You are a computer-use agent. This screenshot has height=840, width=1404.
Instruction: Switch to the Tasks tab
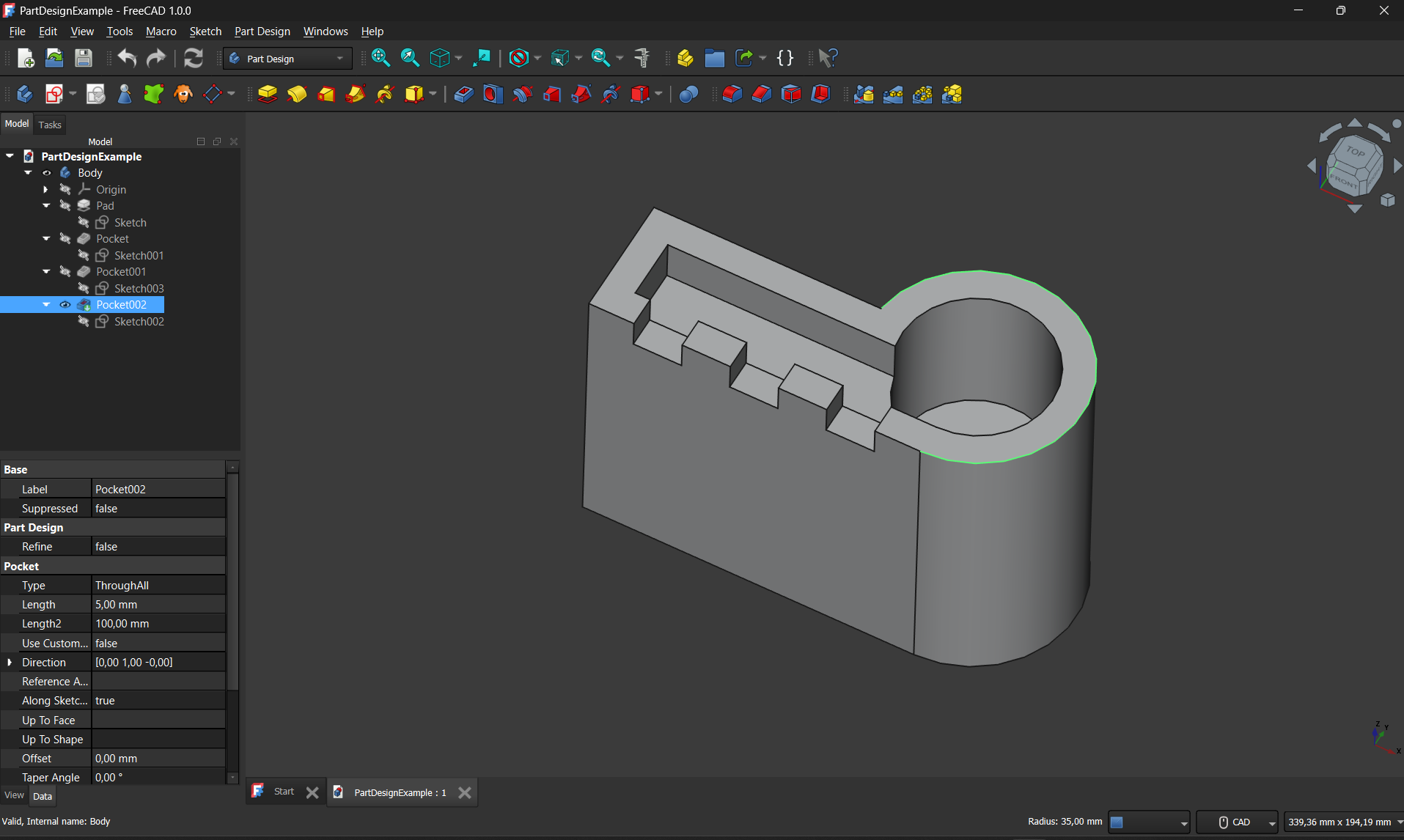click(x=50, y=124)
